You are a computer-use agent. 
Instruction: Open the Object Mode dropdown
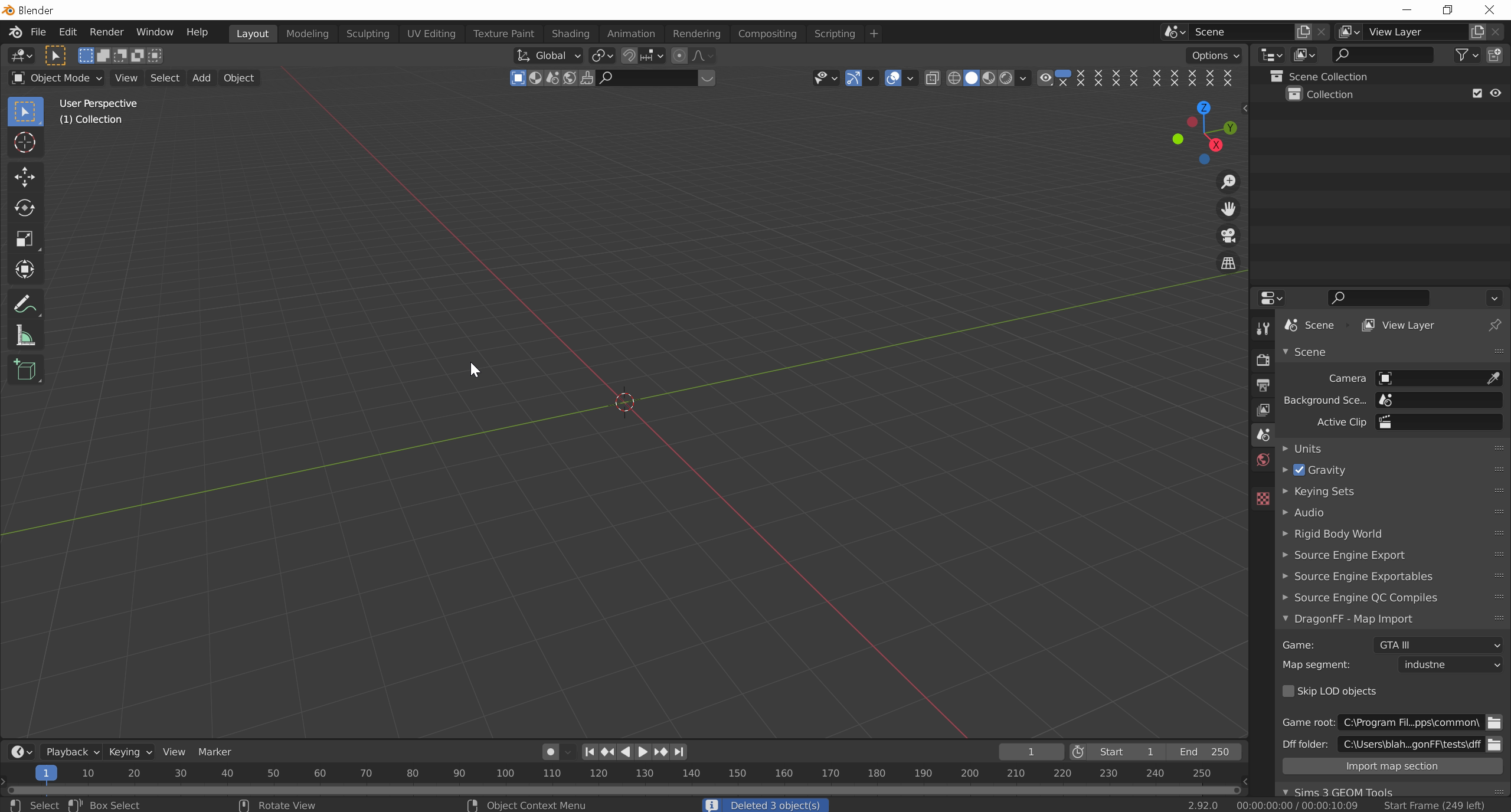(x=57, y=78)
